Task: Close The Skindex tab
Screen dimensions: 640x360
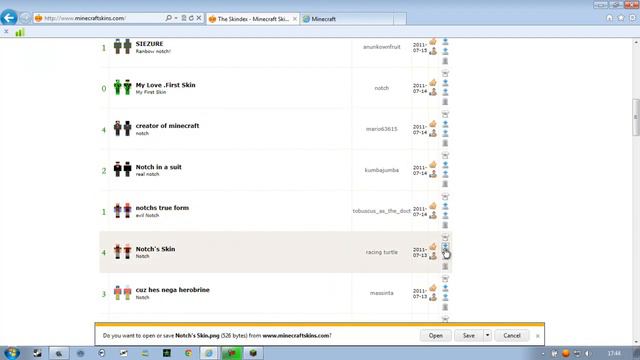Action: [295, 19]
